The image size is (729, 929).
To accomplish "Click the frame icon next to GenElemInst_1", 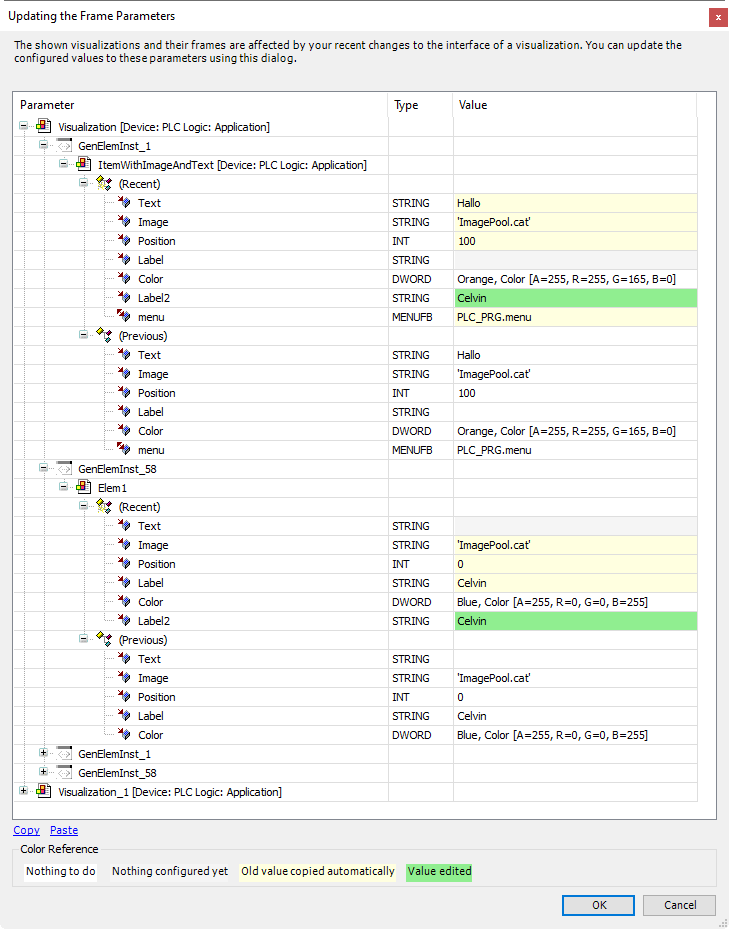I will tap(62, 146).
